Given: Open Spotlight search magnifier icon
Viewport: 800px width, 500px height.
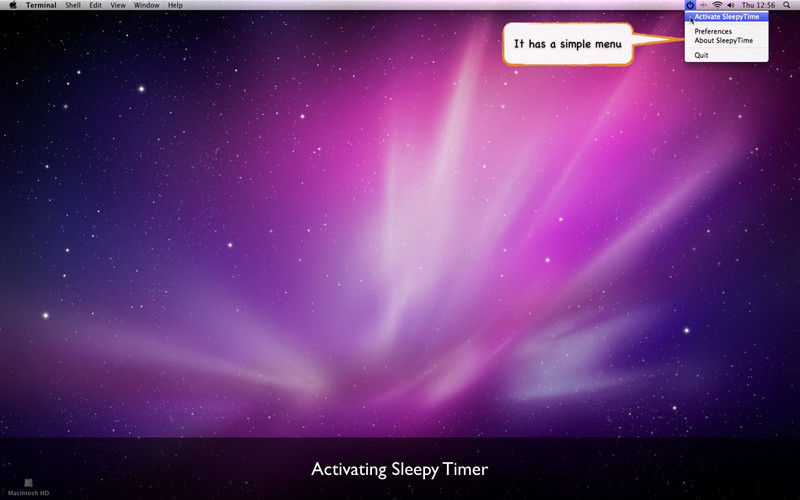Looking at the screenshot, I should [x=786, y=5].
